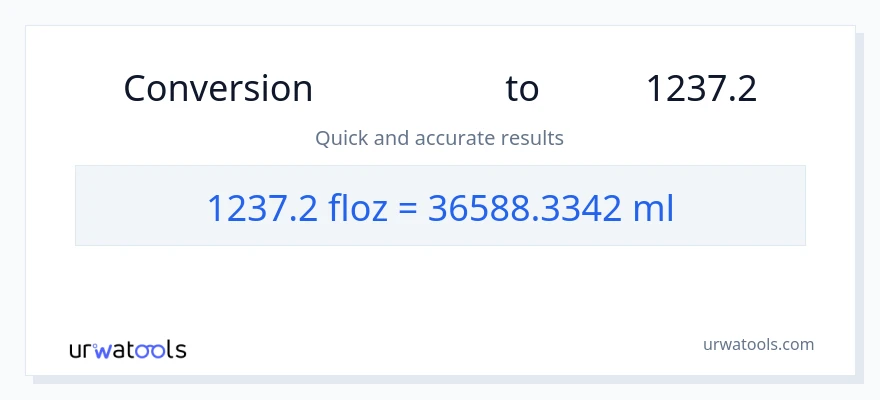Click the 'Conversion' heading word

218,89
